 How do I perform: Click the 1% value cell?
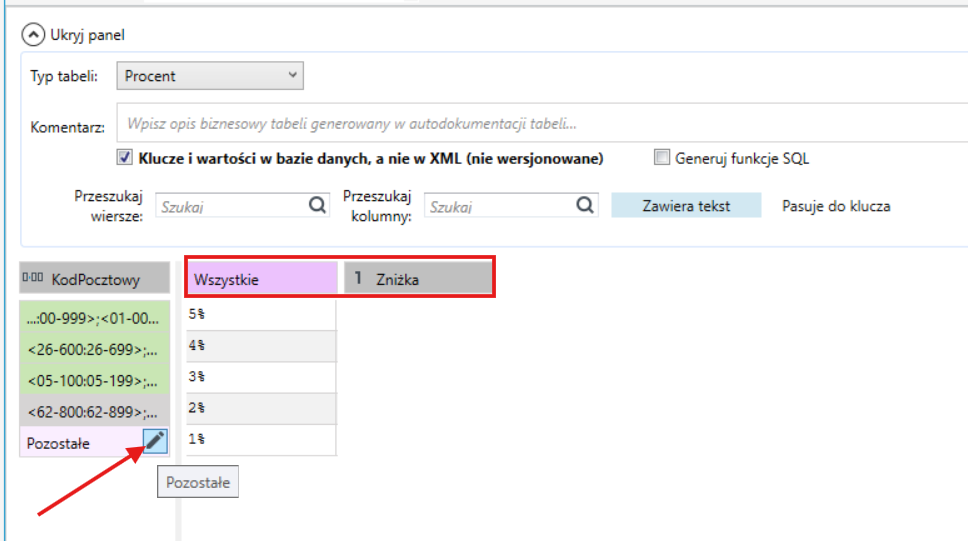pos(261,440)
